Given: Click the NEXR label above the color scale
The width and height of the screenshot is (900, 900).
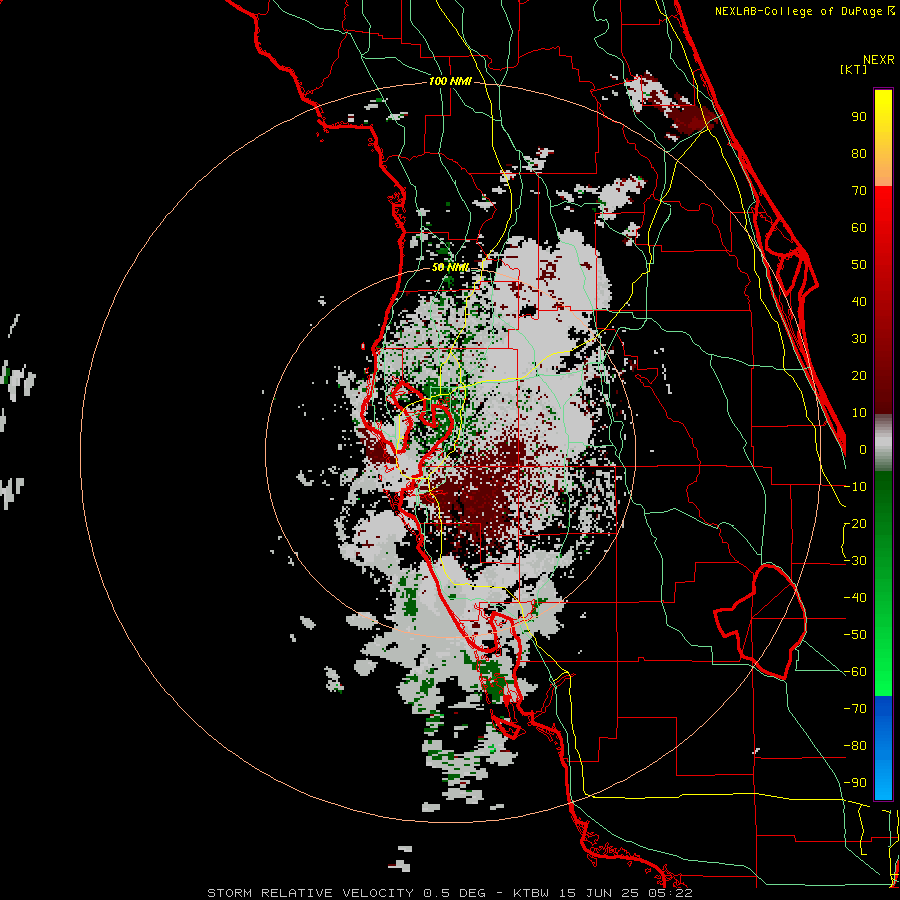Looking at the screenshot, I should pyautogui.click(x=879, y=60).
